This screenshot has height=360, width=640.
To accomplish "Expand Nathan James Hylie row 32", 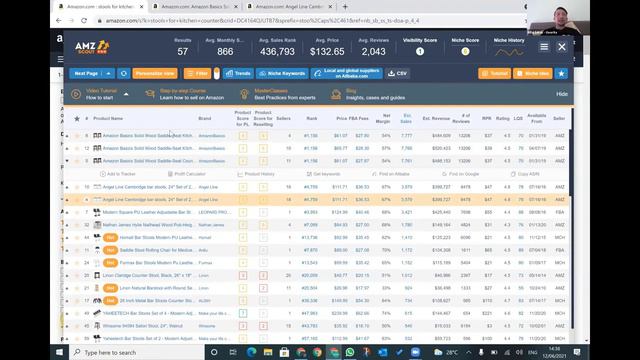I will (67, 225).
